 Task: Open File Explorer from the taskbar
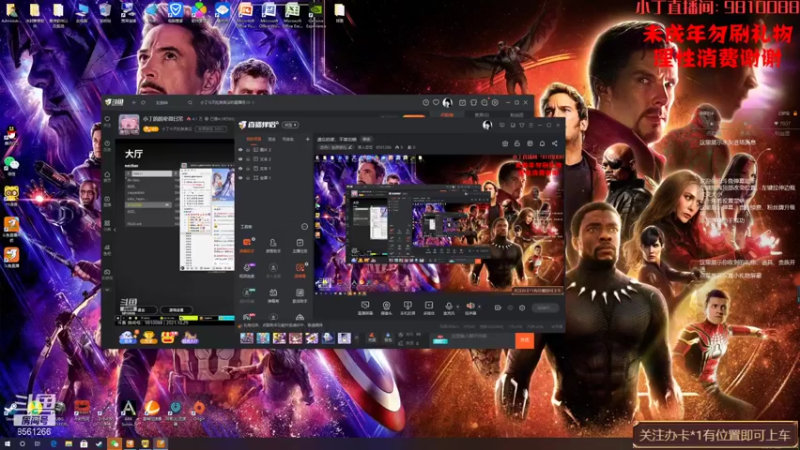(x=68, y=444)
